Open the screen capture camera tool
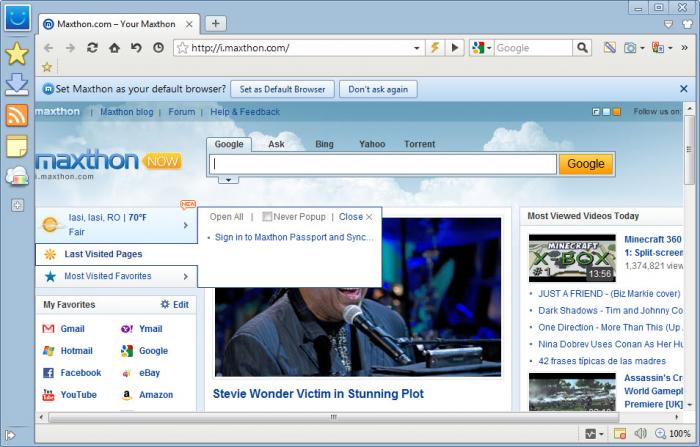Viewport: 700px width, 447px height. (630, 48)
